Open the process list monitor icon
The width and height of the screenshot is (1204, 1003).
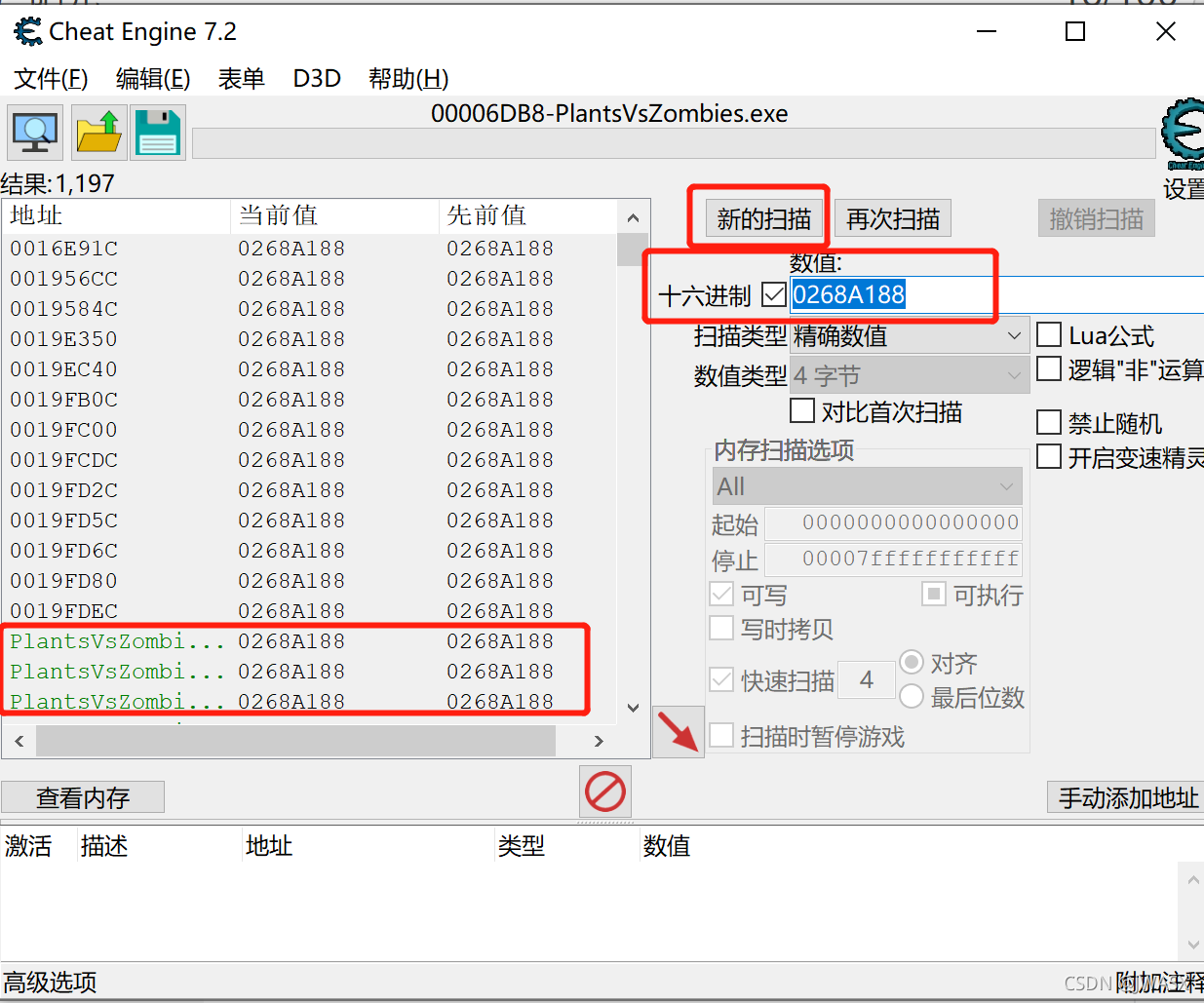click(x=35, y=133)
